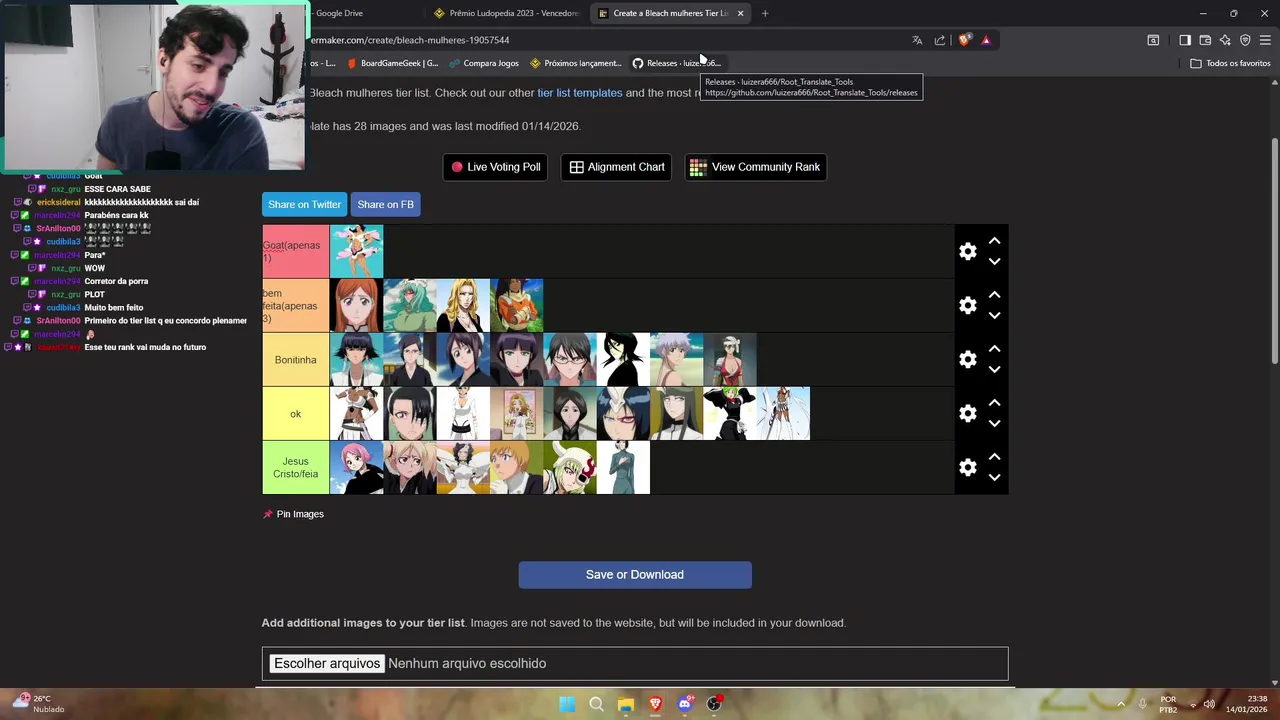Open the tier list templates link
The height and width of the screenshot is (720, 1280).
pyautogui.click(x=579, y=93)
